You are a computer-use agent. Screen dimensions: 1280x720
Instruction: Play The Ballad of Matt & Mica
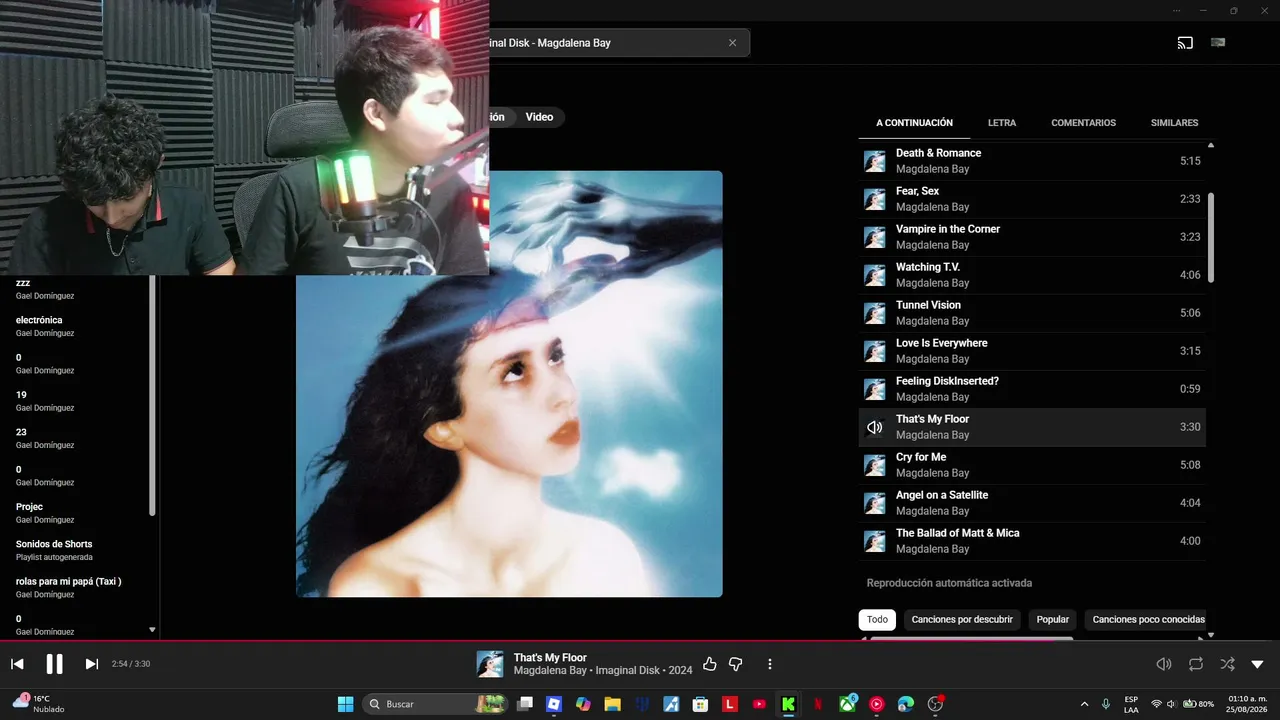click(1032, 541)
